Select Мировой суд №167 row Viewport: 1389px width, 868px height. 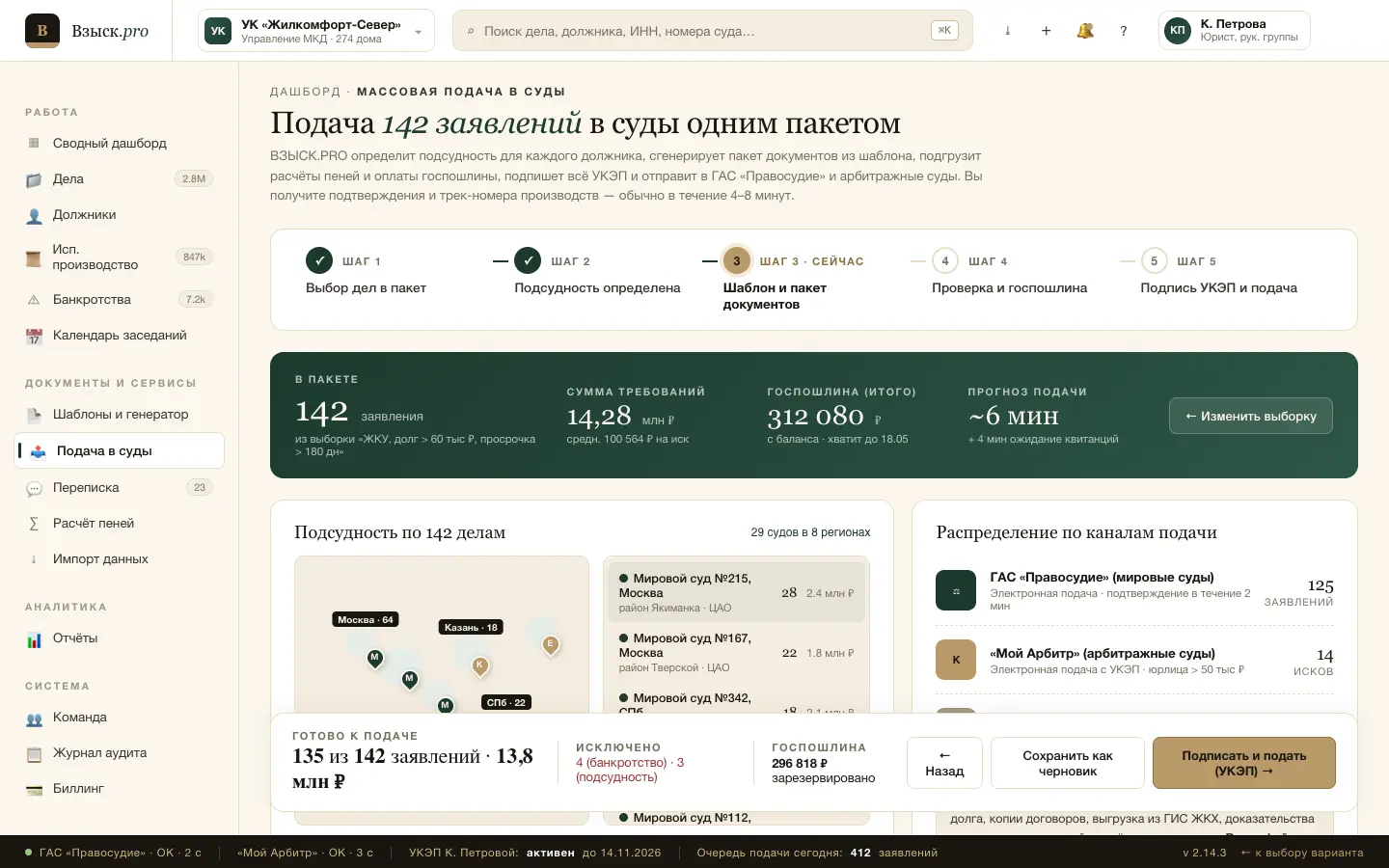[736, 652]
